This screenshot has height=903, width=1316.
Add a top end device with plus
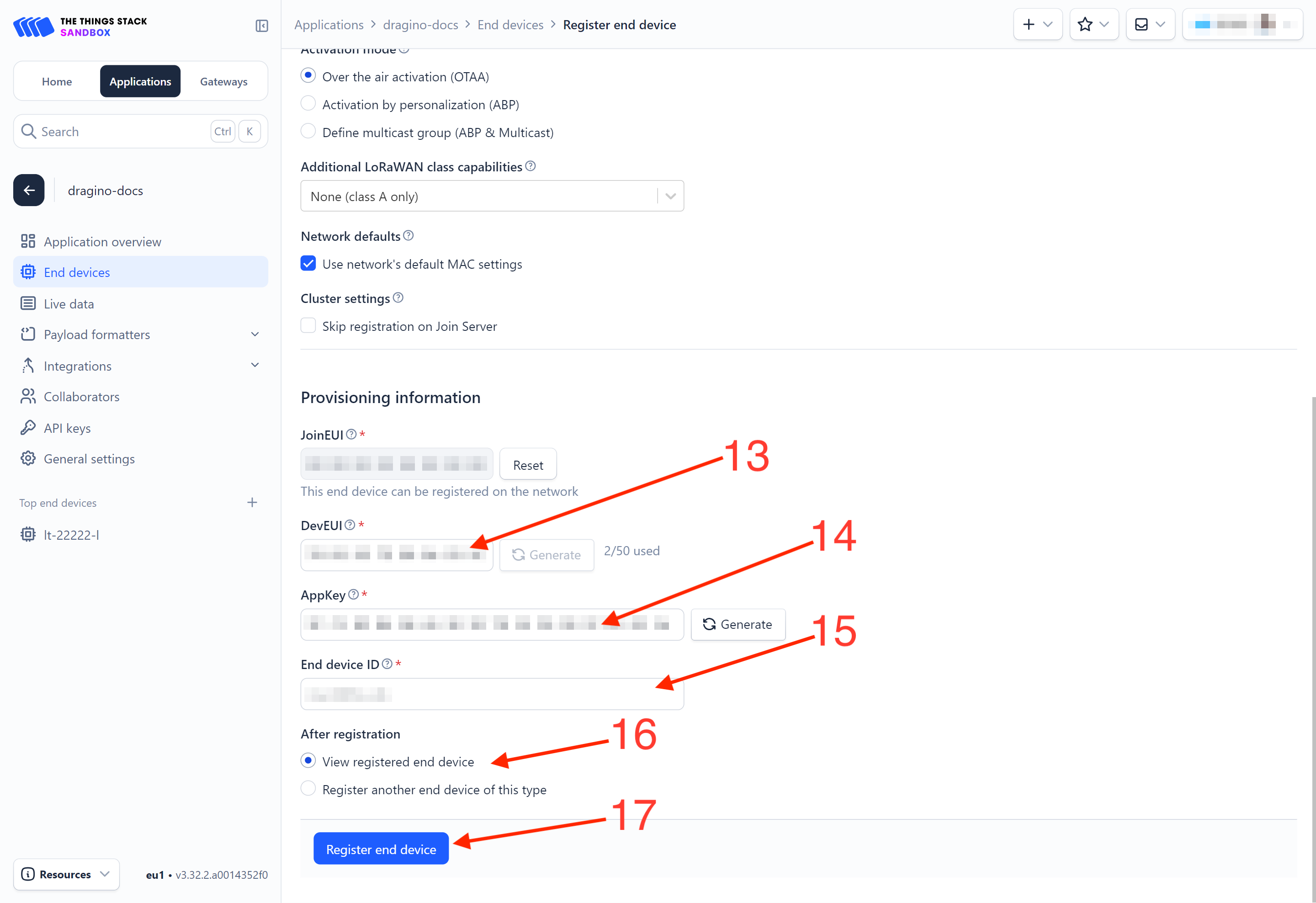point(252,502)
